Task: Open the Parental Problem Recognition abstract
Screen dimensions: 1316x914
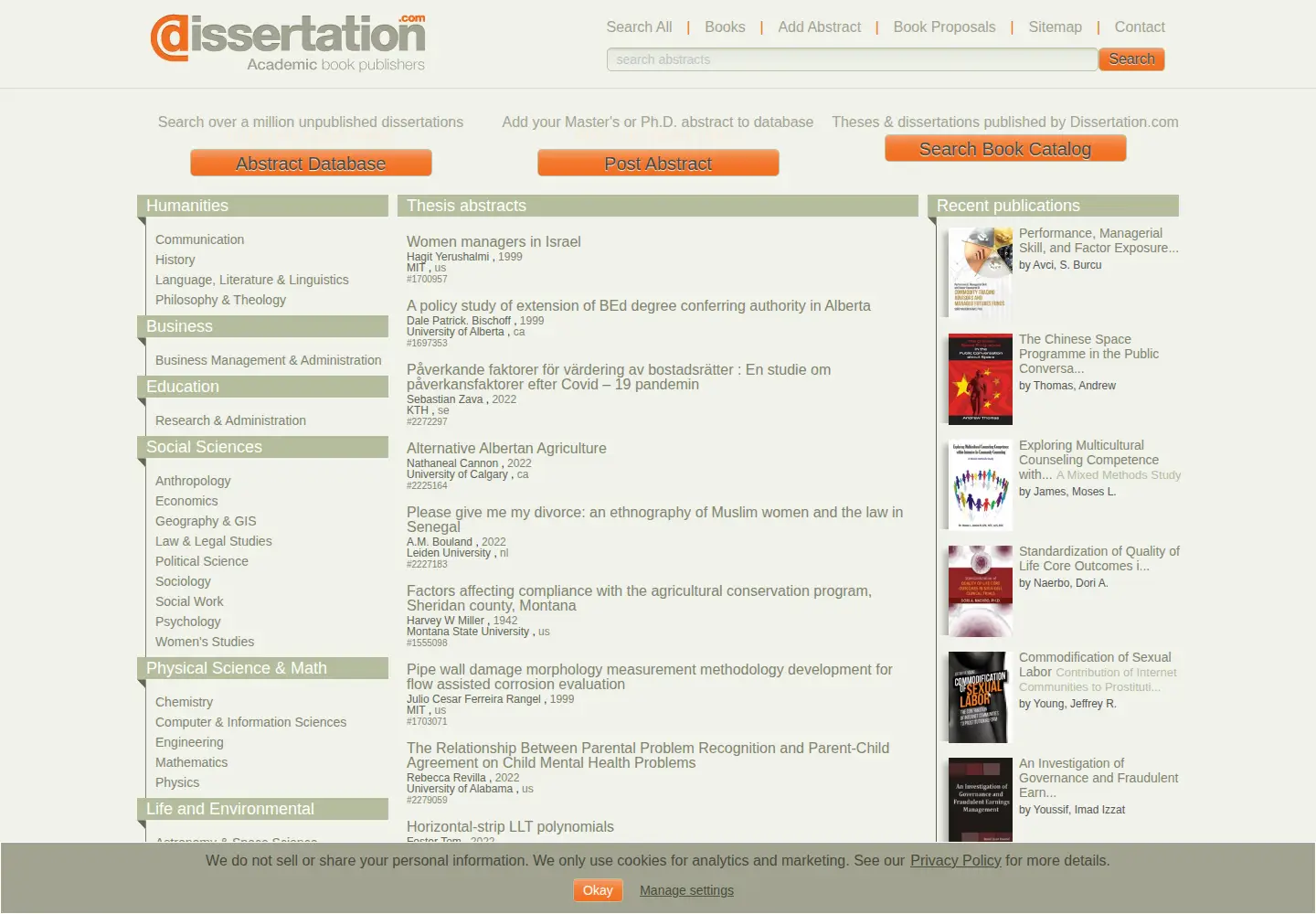Action: coord(647,756)
